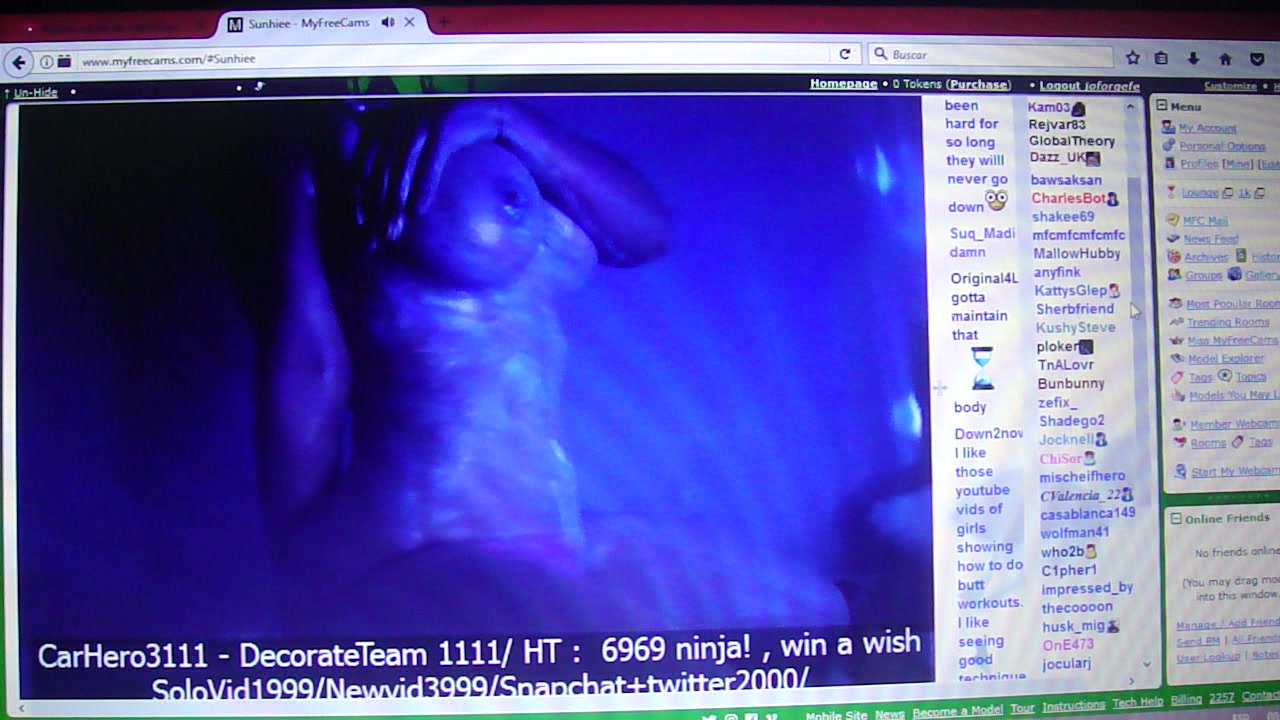Collapse the Online Friends panel

click(x=1176, y=519)
